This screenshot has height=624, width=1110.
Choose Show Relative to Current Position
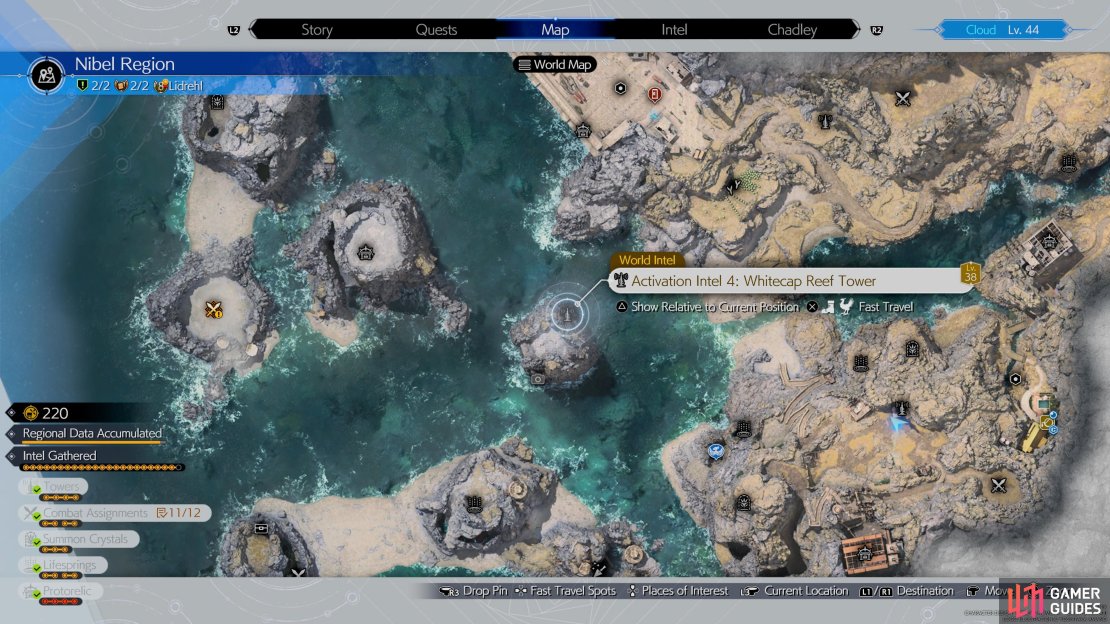click(707, 307)
